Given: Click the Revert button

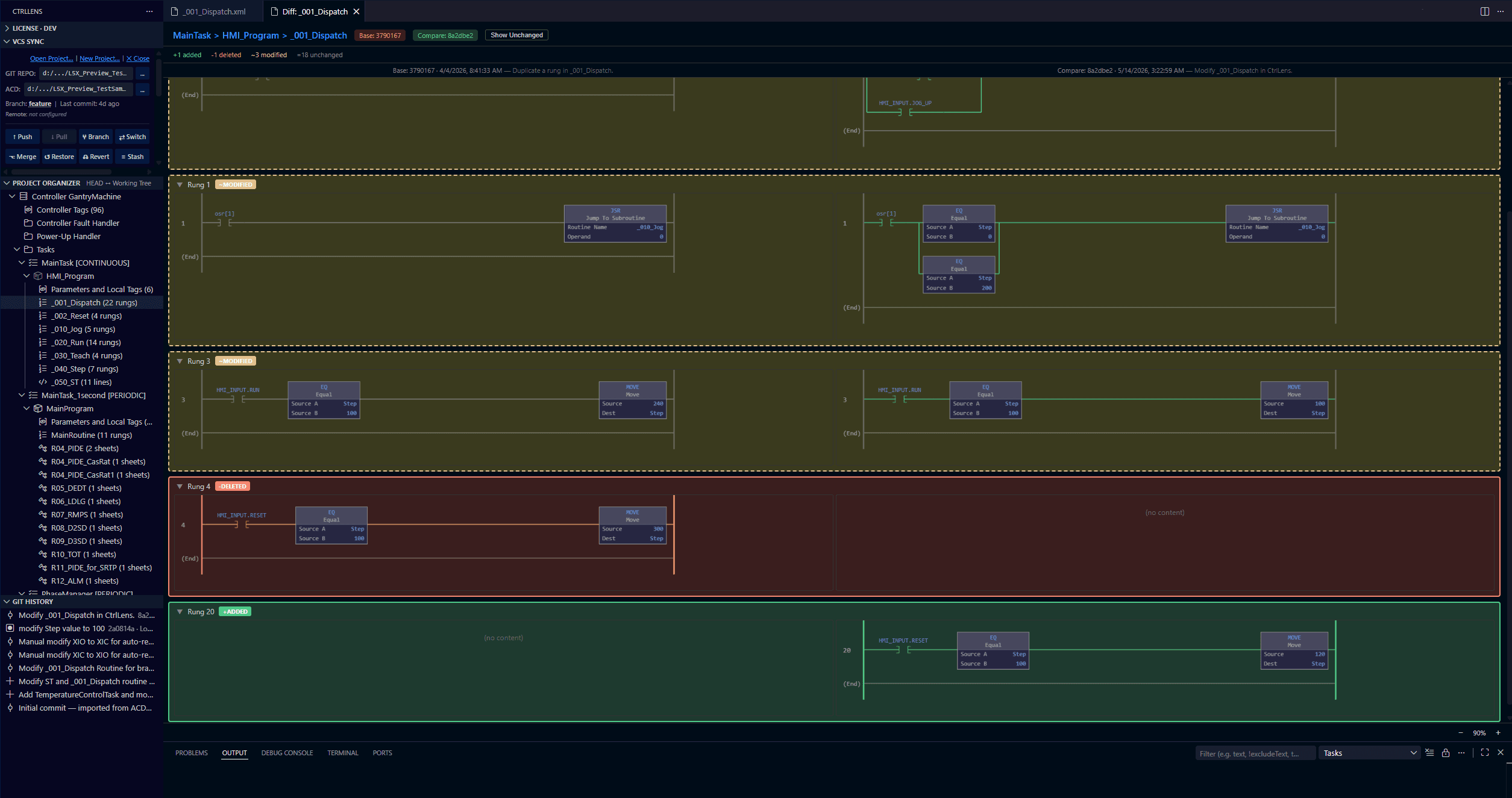Looking at the screenshot, I should point(96,157).
